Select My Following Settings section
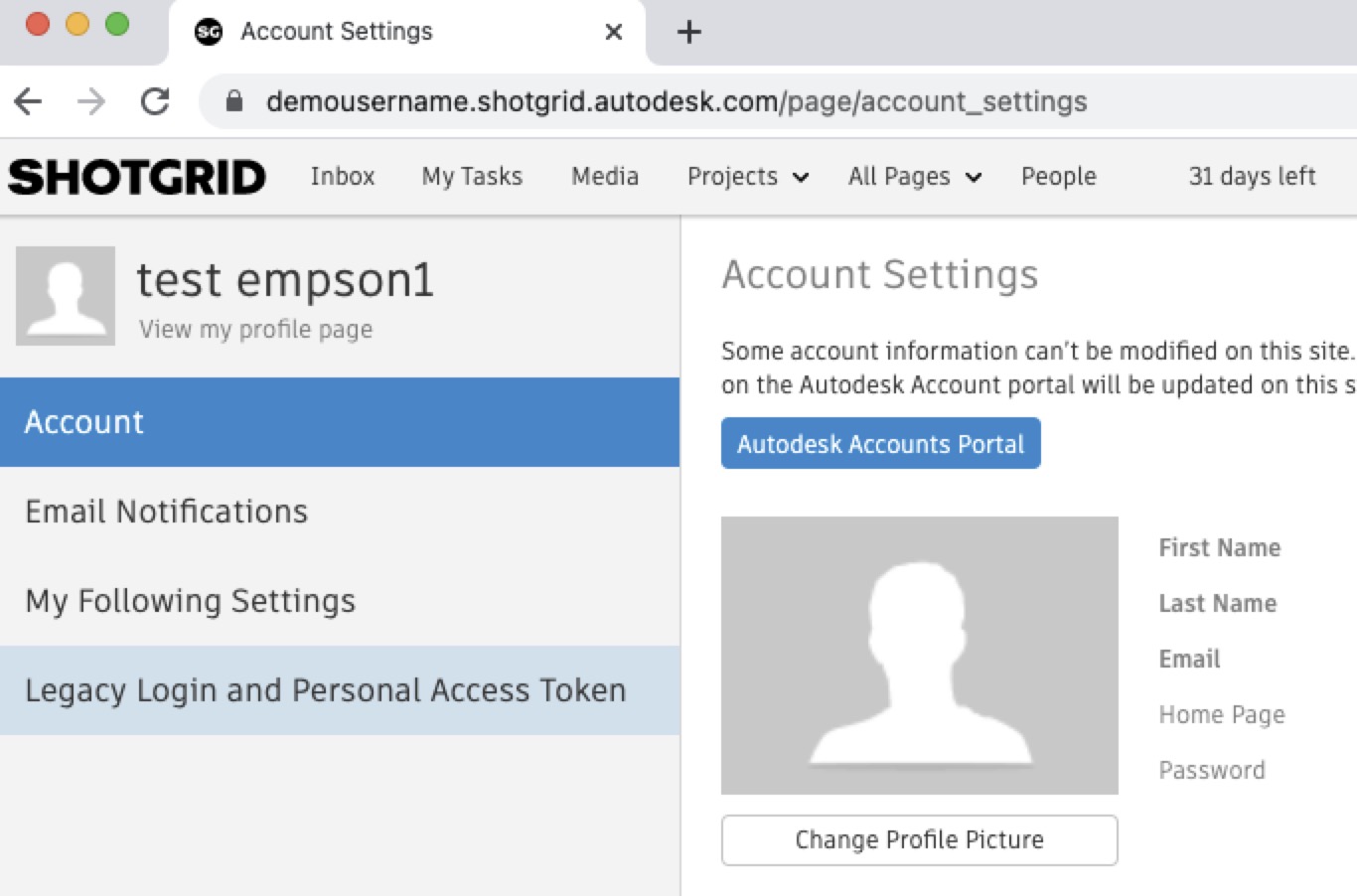 point(191,601)
